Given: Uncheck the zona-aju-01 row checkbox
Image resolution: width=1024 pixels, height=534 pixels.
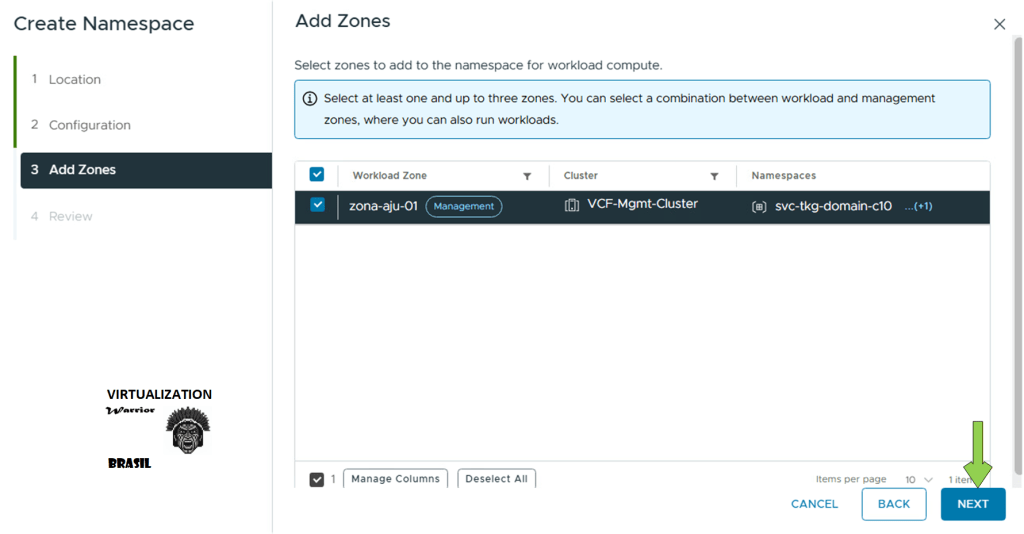Looking at the screenshot, I should pyautogui.click(x=317, y=205).
